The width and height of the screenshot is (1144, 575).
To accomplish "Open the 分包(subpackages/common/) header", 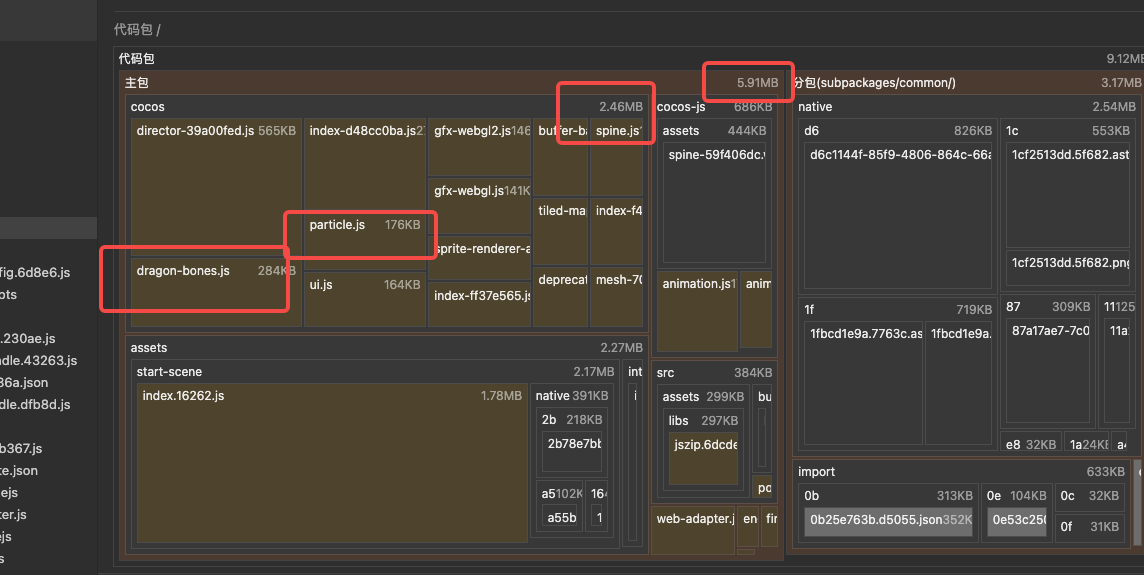I will coord(966,82).
